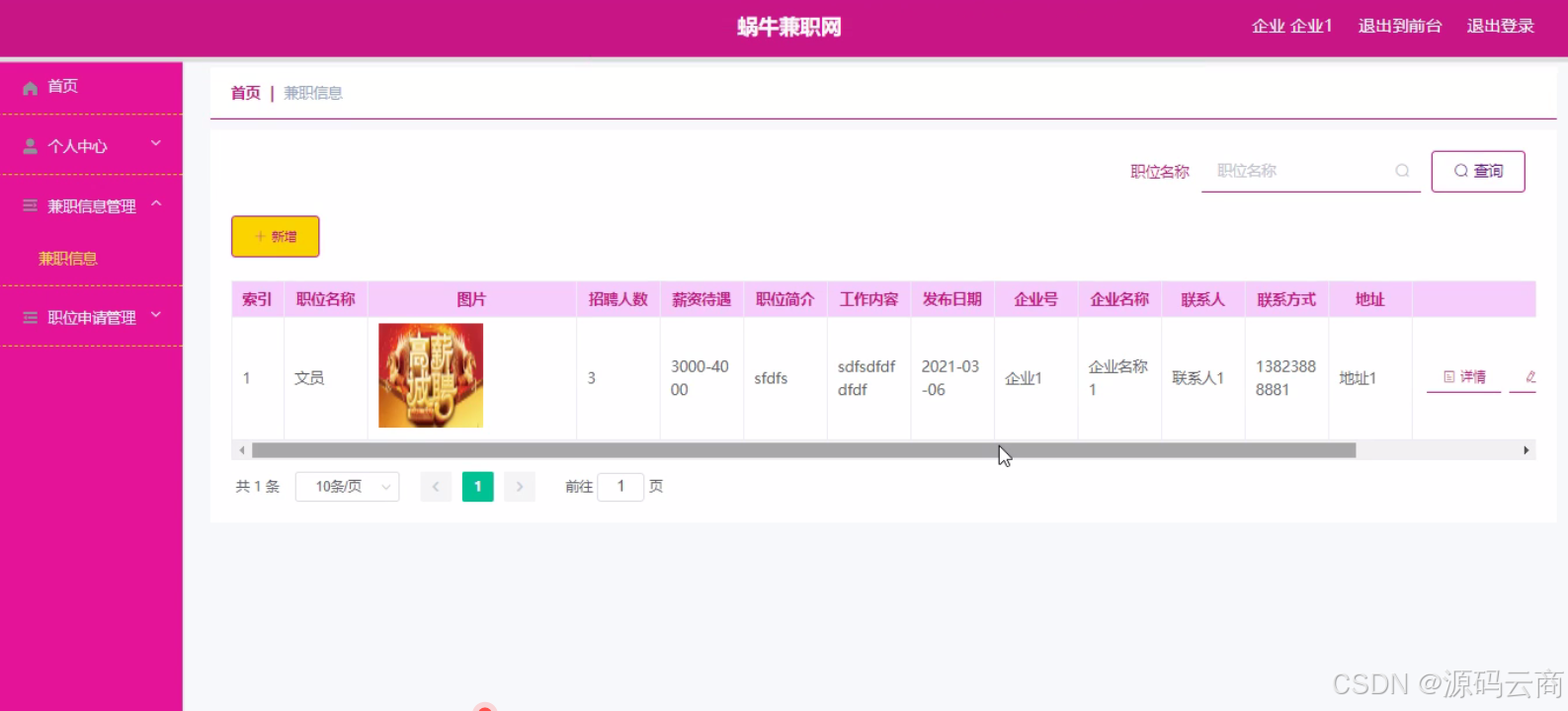Click the table's right scroll arrow
The height and width of the screenshot is (711, 1568).
click(1527, 450)
